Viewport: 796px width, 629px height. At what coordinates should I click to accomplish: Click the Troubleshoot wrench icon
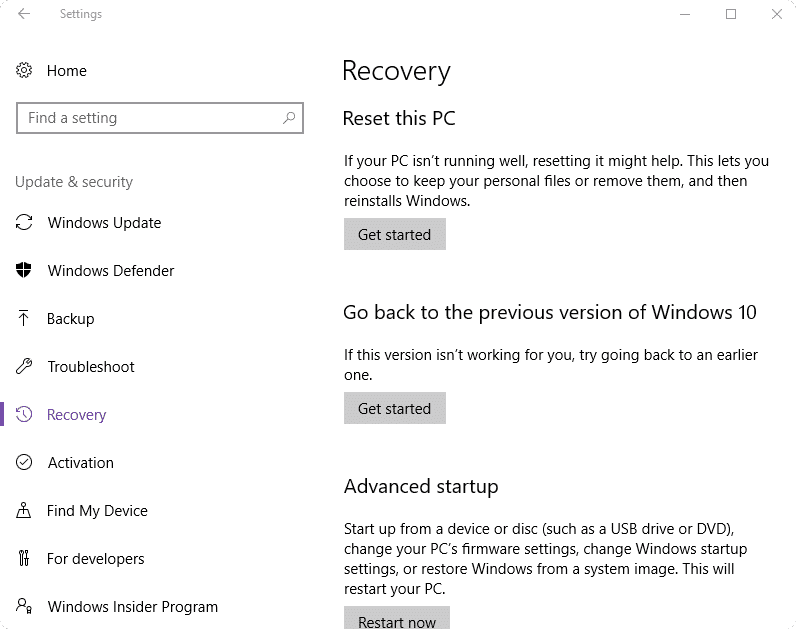24,366
